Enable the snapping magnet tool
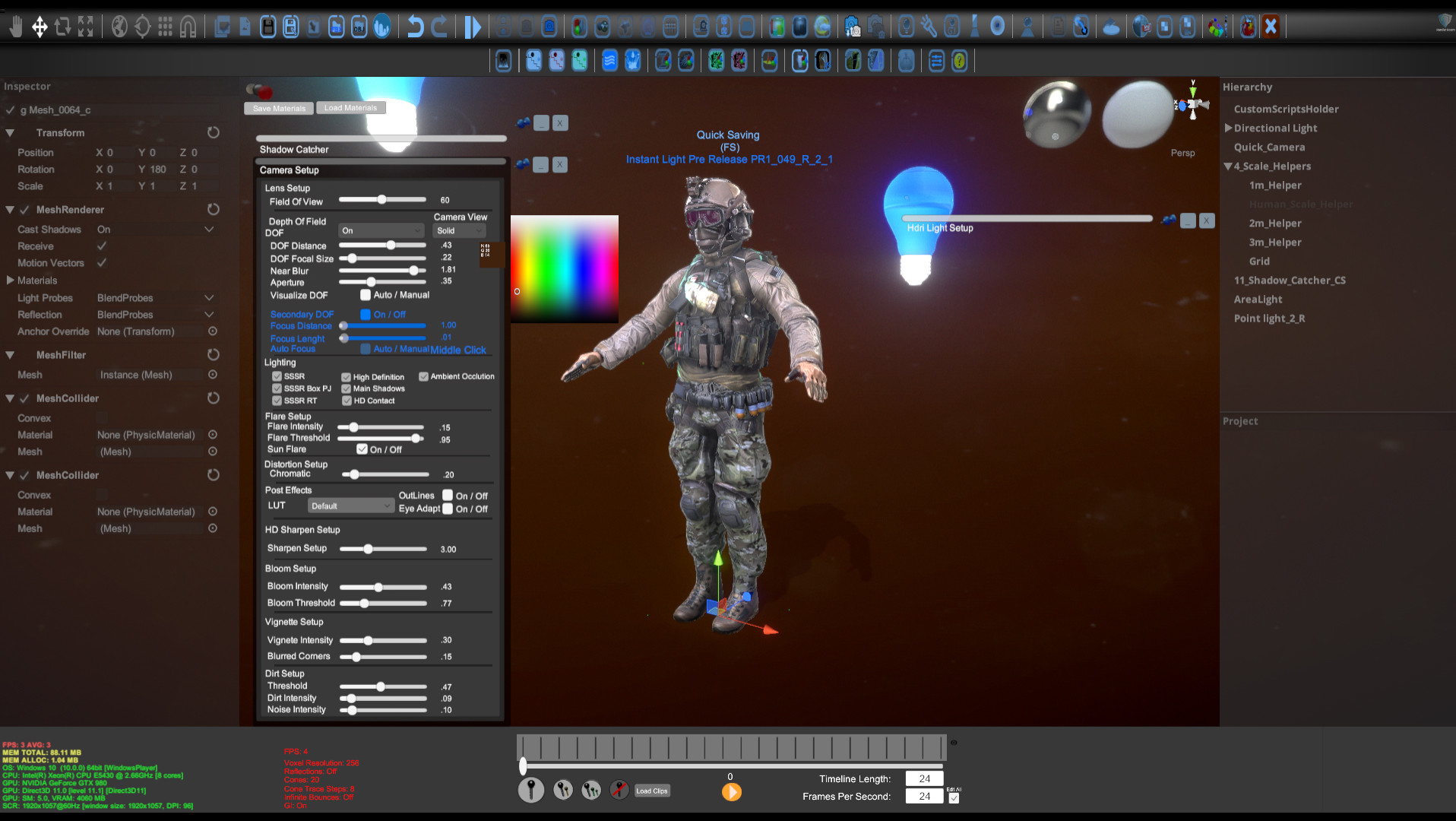The image size is (1456, 821). click(x=188, y=26)
